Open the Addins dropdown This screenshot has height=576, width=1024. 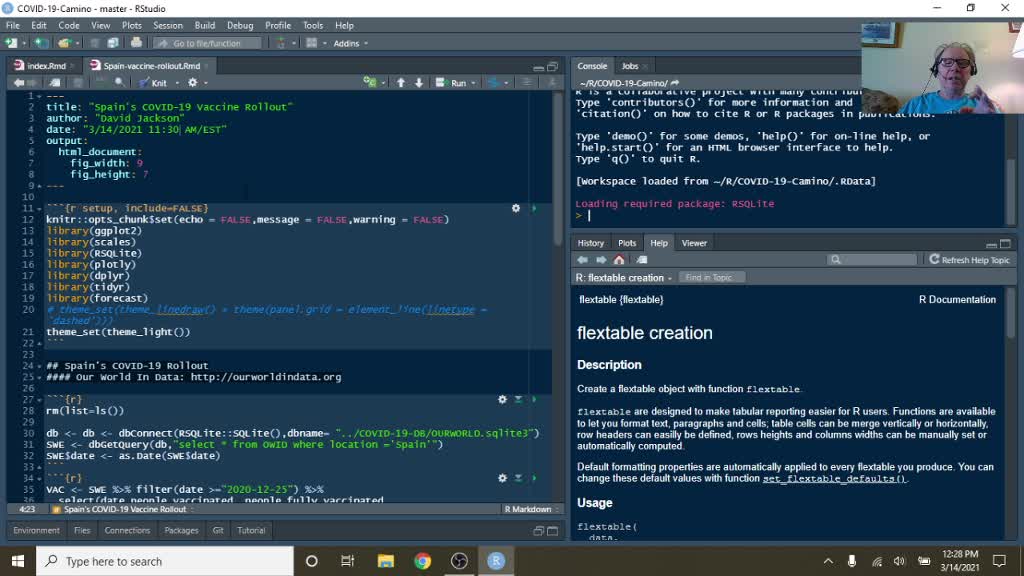click(x=351, y=43)
